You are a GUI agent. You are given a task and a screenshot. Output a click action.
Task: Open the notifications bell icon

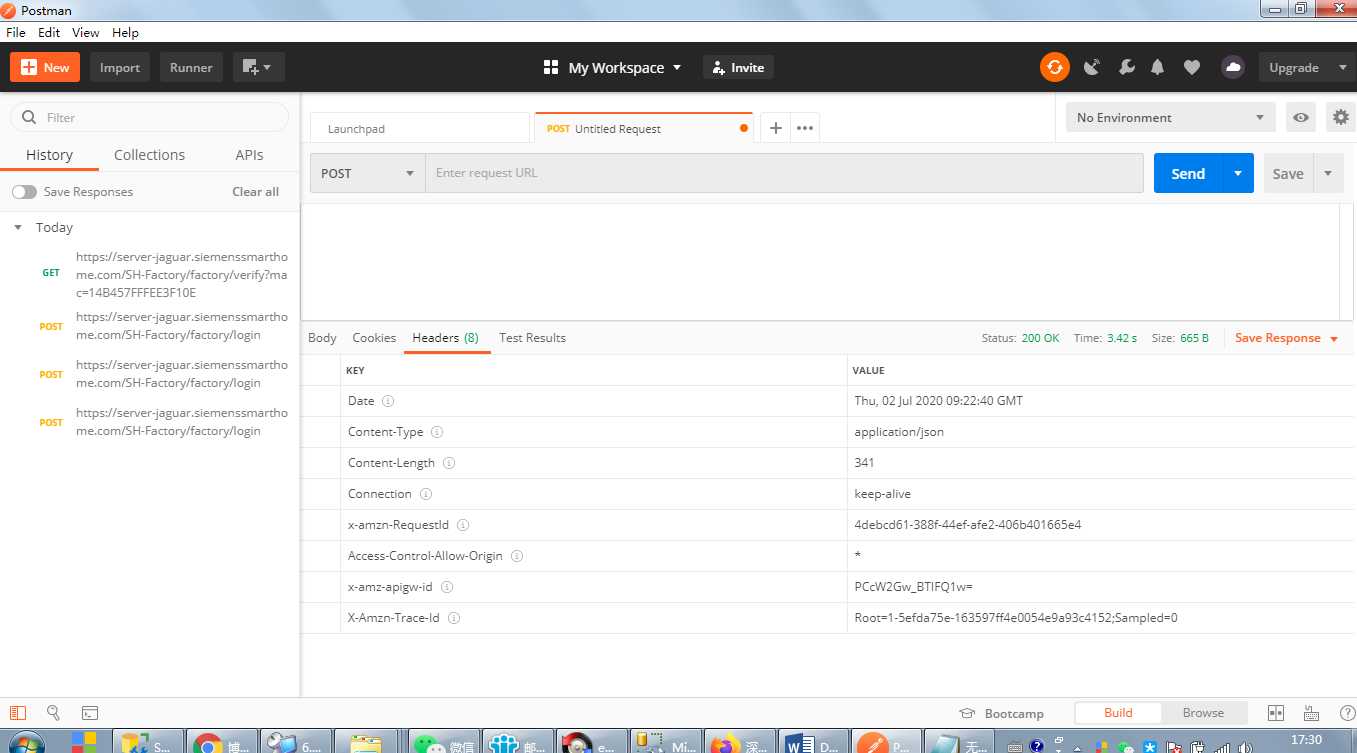[1158, 67]
